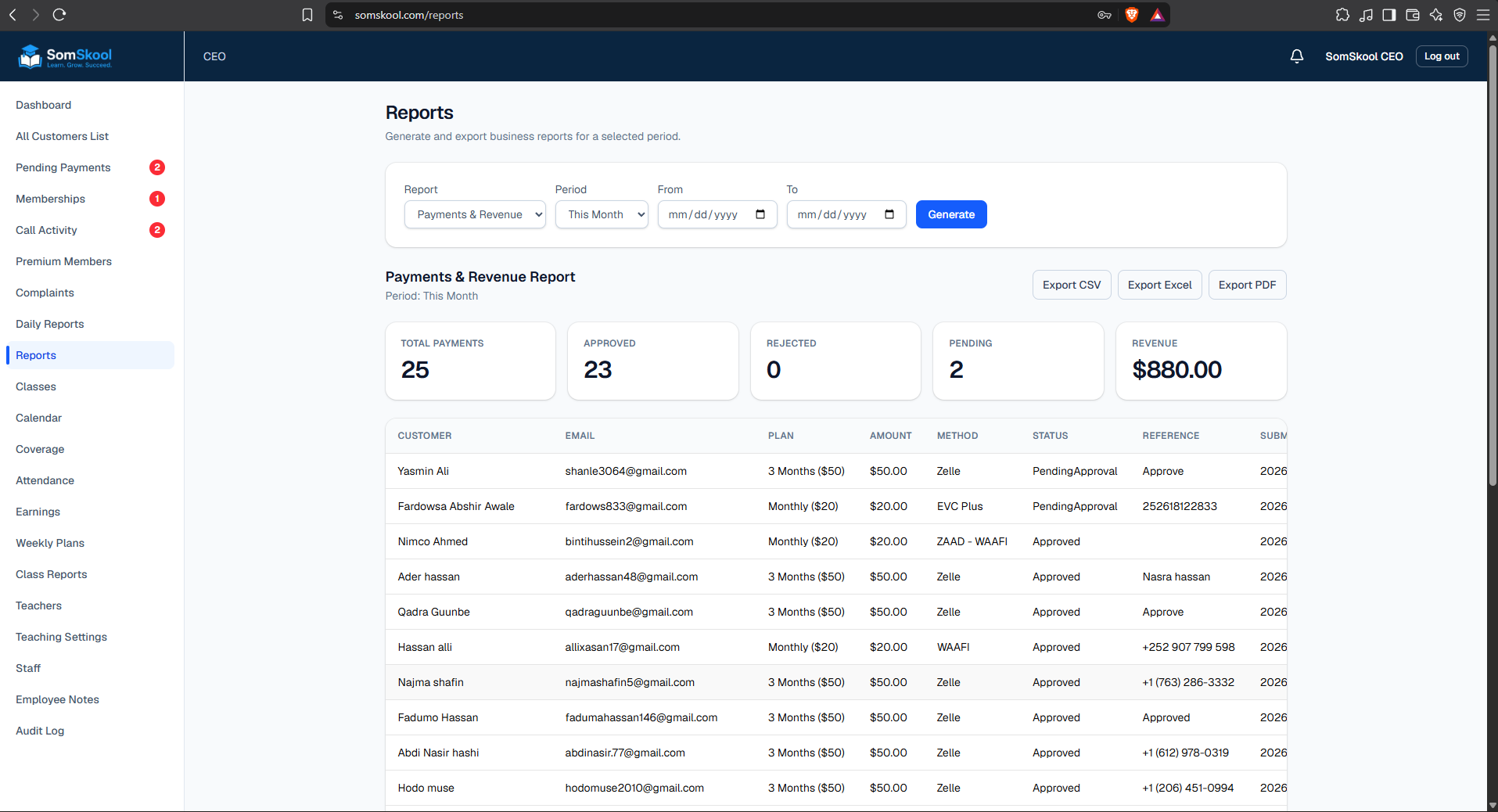
Task: Open calendar picker in To date field
Action: coord(889,214)
